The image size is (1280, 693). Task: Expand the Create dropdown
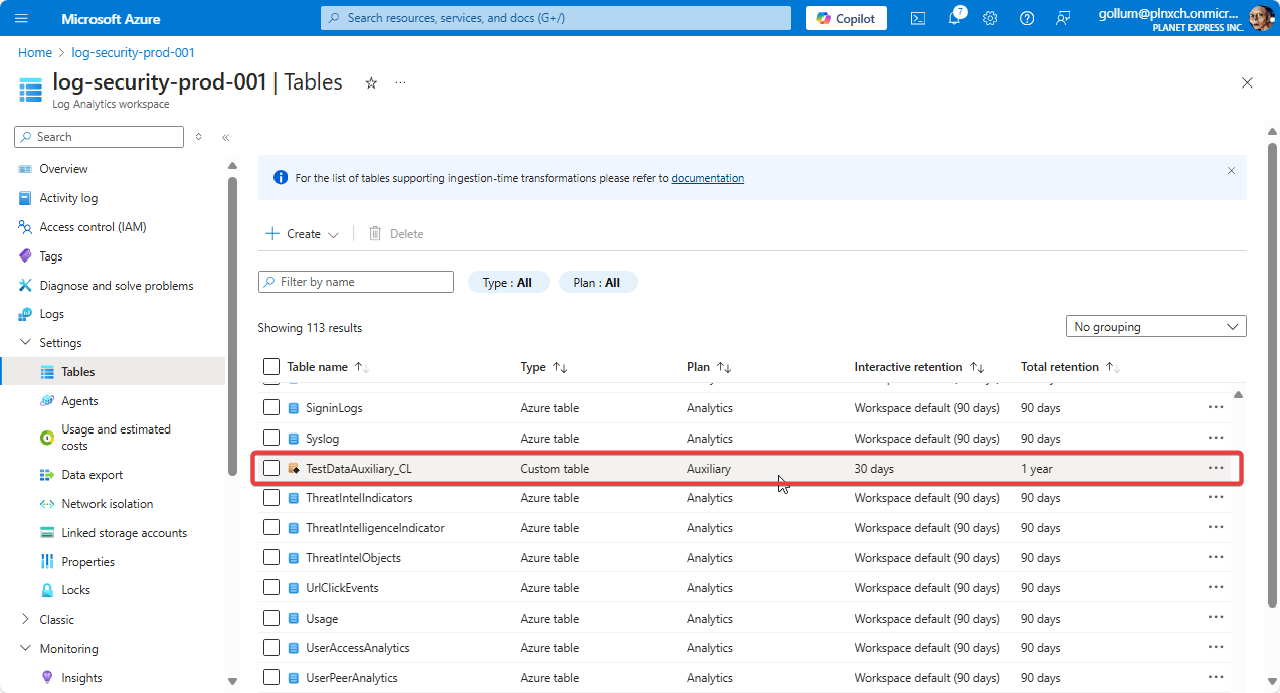point(334,233)
